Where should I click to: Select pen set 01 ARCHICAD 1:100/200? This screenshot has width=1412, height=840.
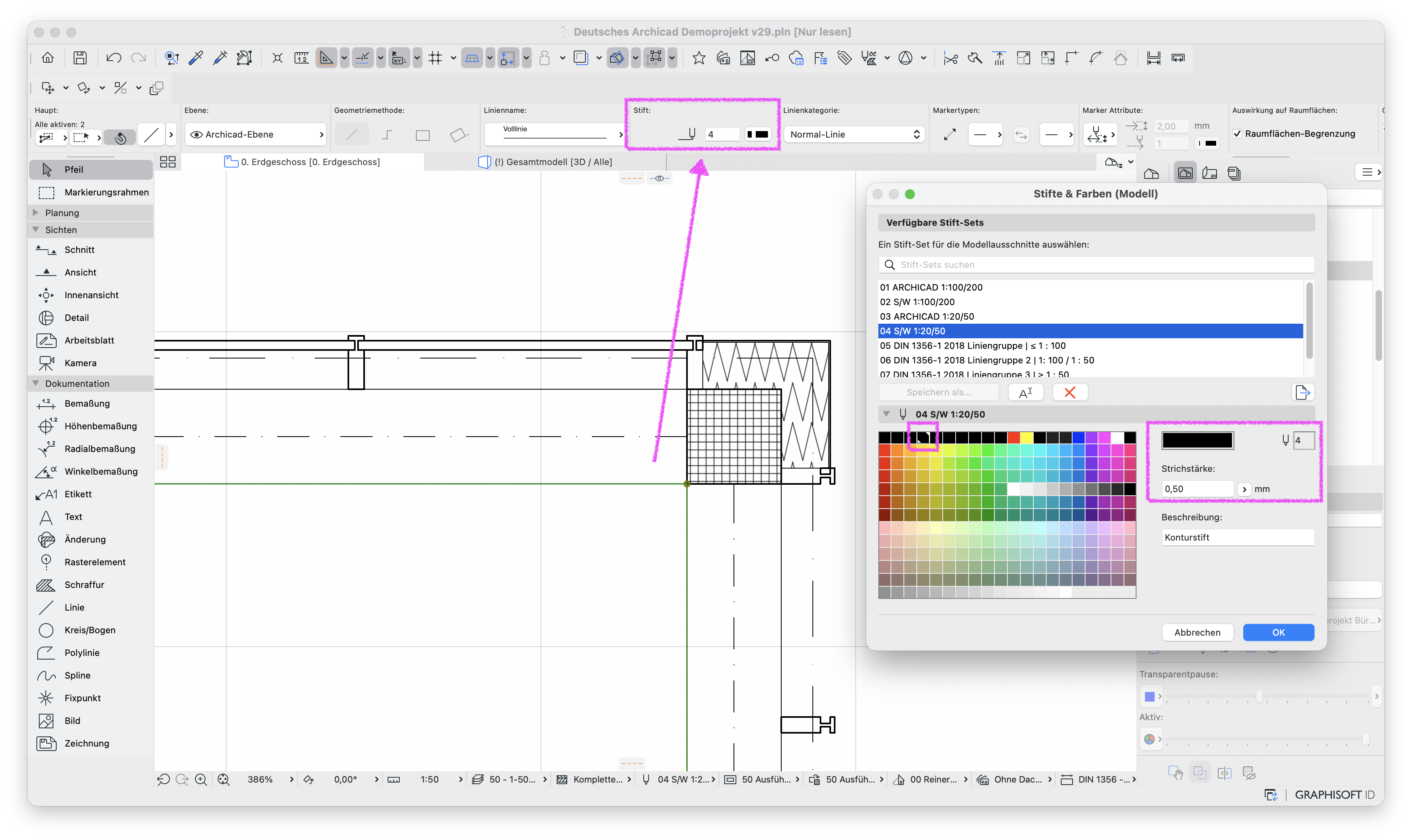[x=1090, y=288]
